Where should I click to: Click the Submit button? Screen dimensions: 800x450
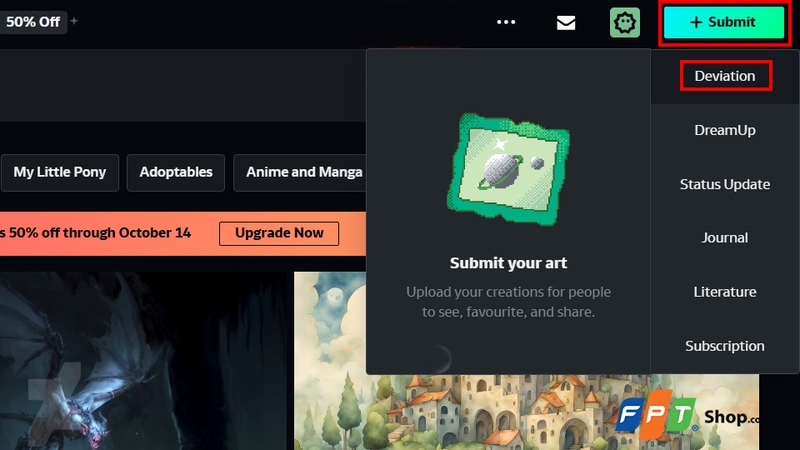point(723,22)
